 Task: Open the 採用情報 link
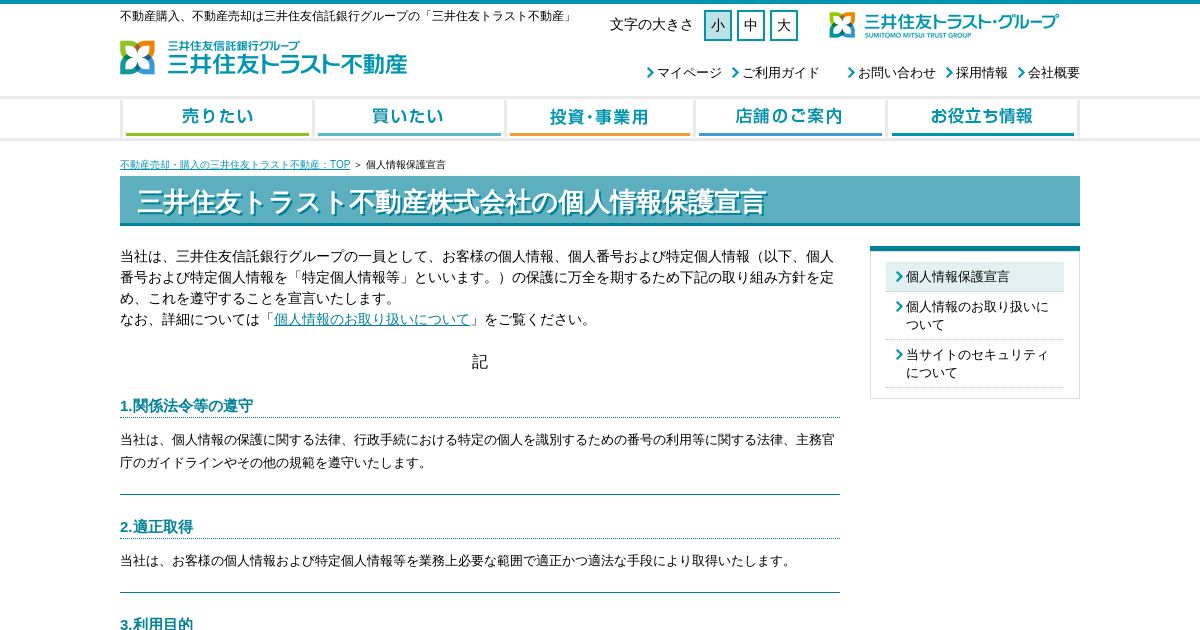click(976, 73)
